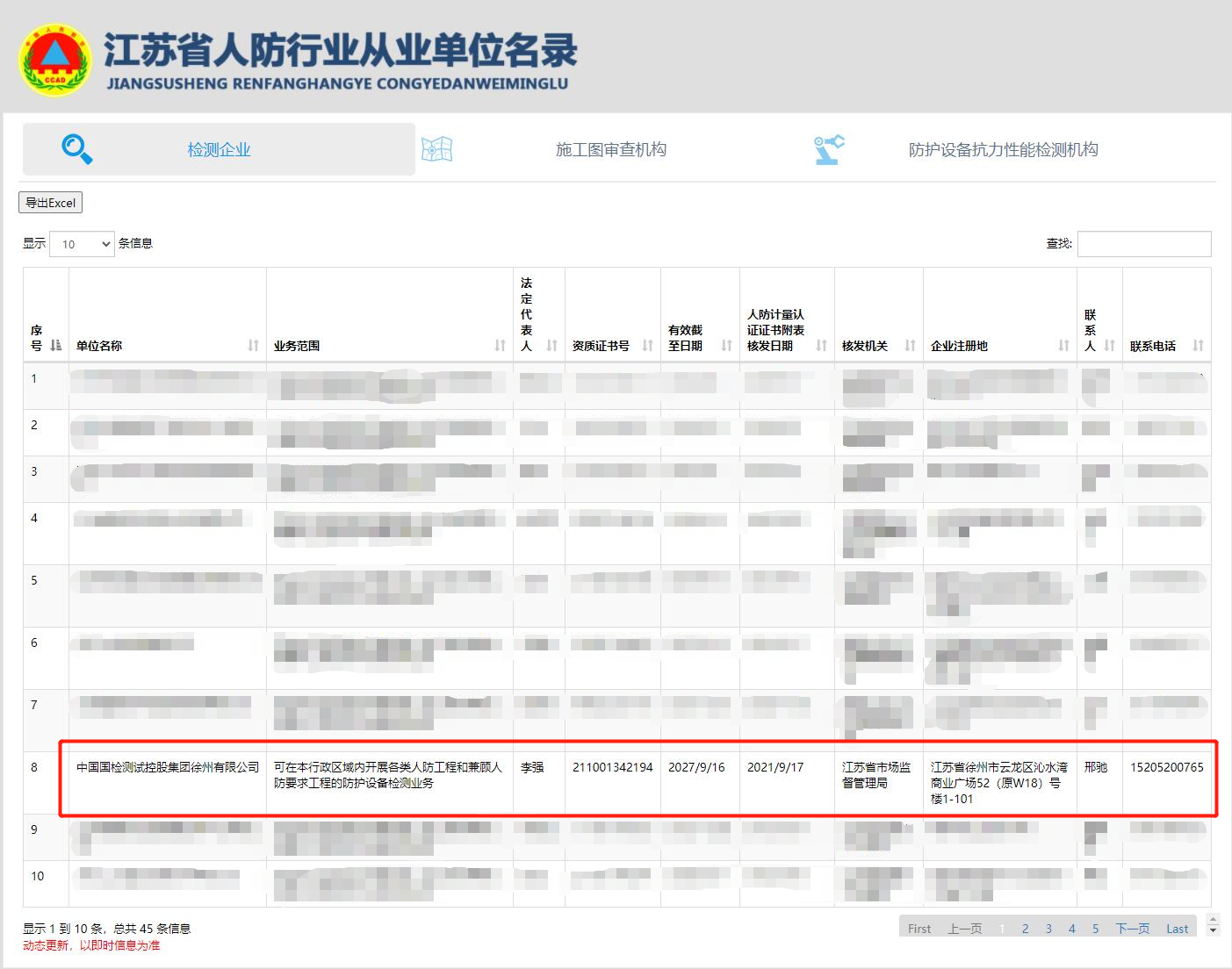
Task: Click the magnifier icon for 检测企业
Action: (77, 149)
